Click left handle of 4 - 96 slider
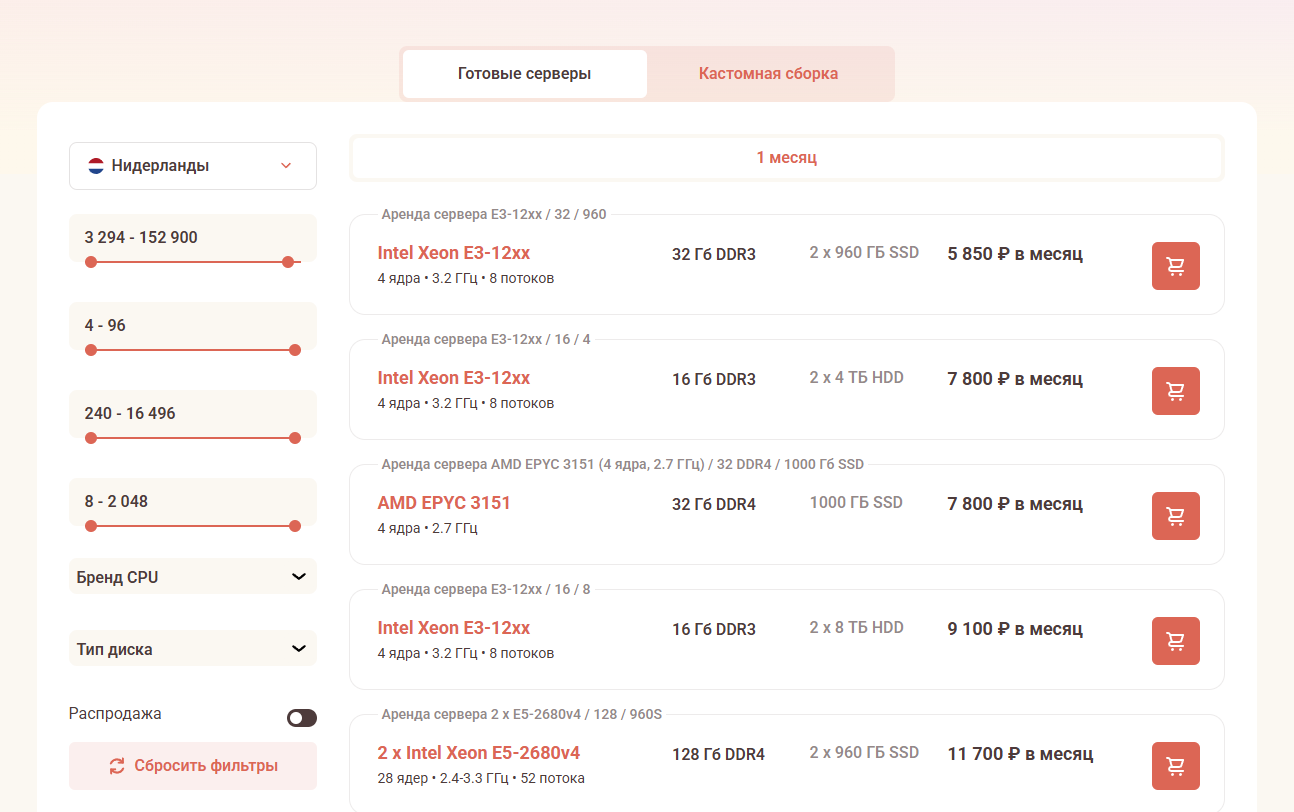 [91, 350]
